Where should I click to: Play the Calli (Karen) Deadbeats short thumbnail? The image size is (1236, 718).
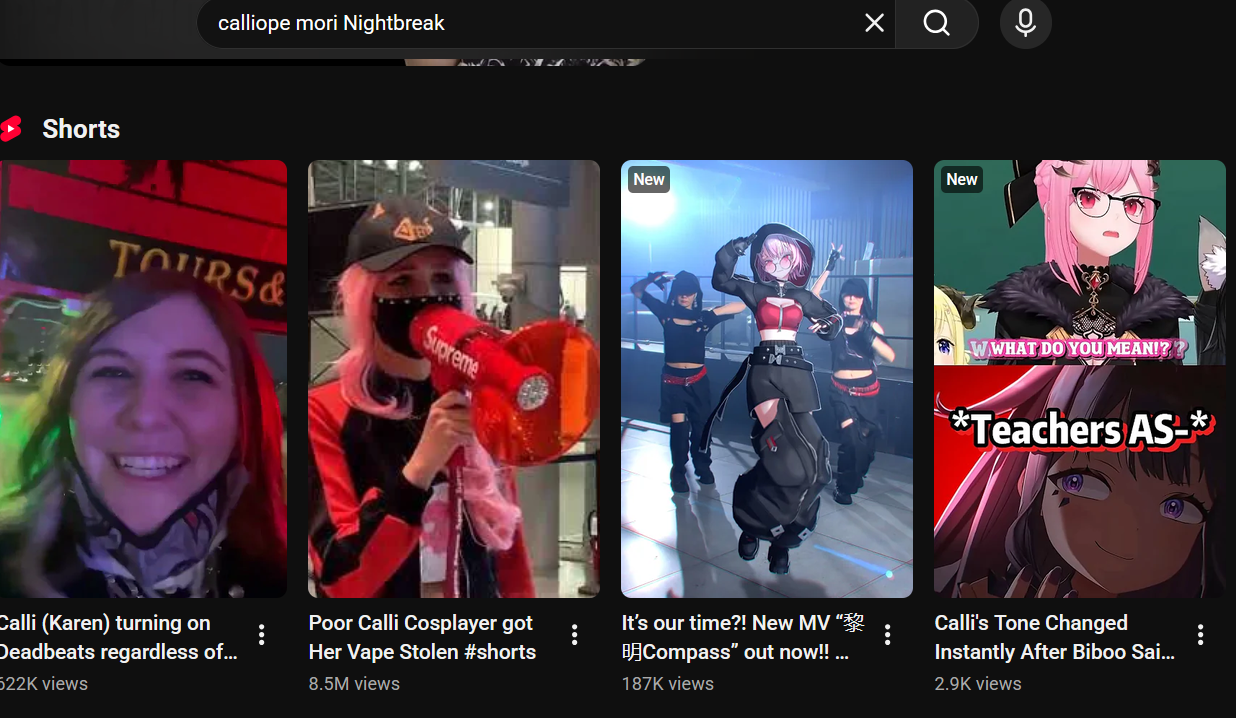click(143, 379)
